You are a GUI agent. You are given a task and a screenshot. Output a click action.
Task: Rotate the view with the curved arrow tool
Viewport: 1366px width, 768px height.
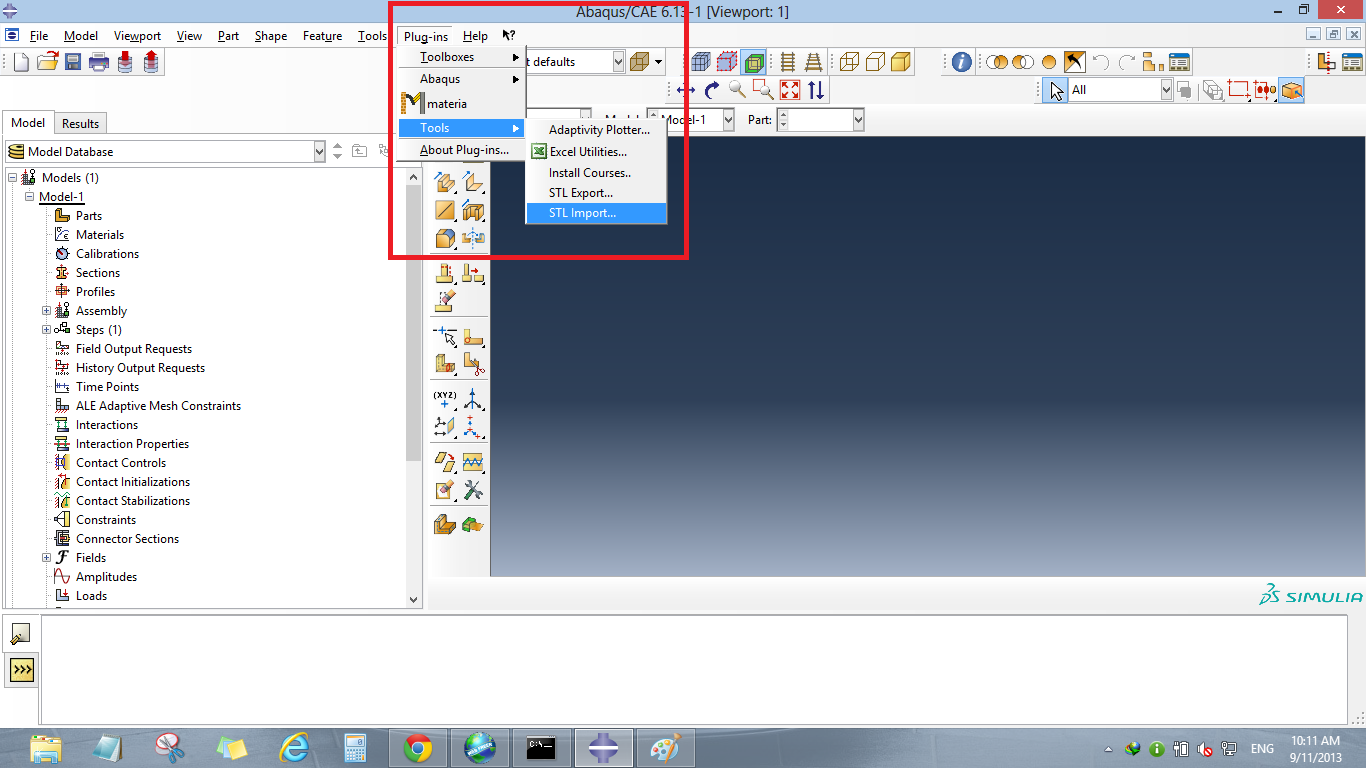coord(712,90)
